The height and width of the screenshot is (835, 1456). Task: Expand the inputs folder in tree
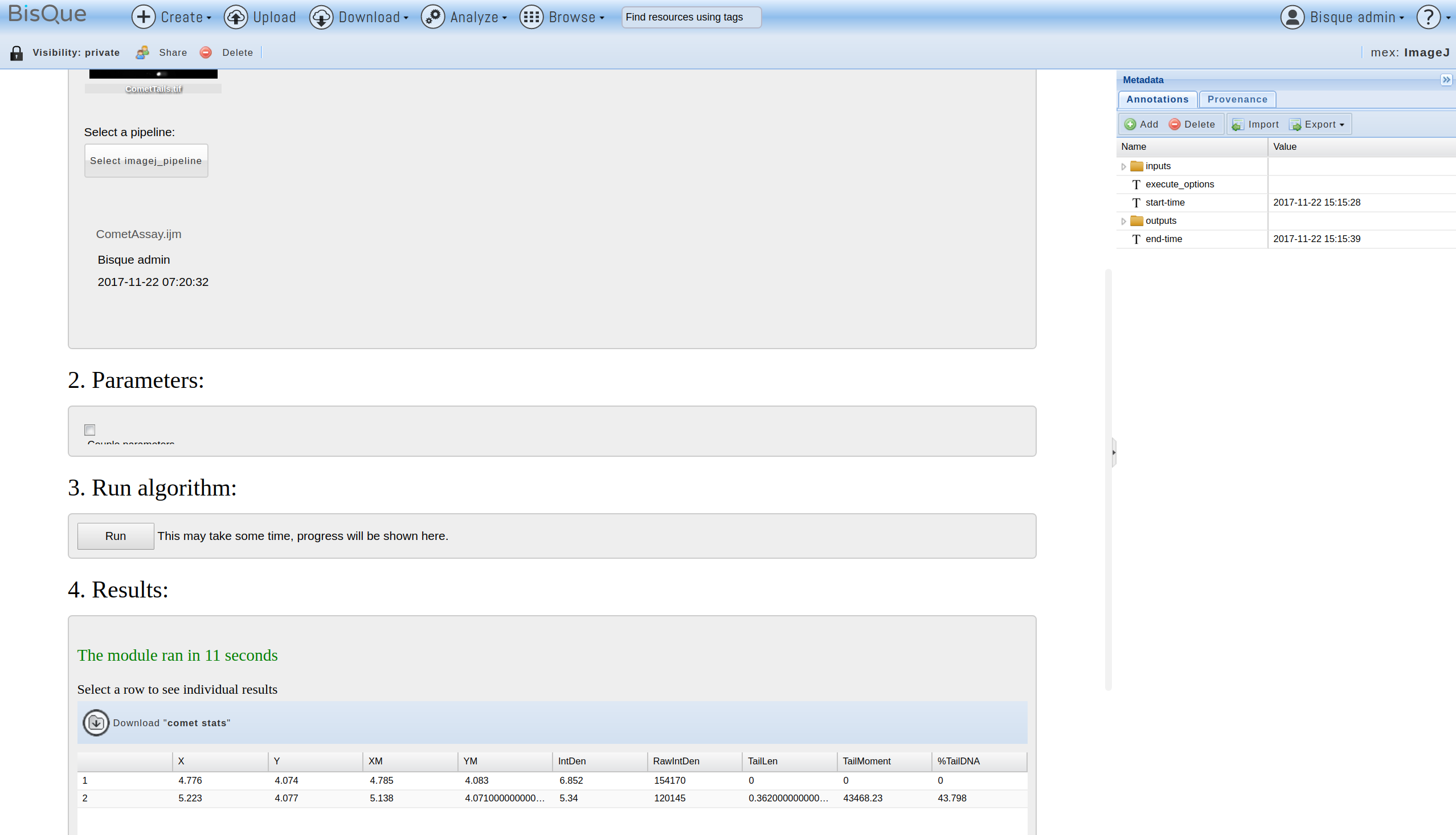tap(1123, 166)
